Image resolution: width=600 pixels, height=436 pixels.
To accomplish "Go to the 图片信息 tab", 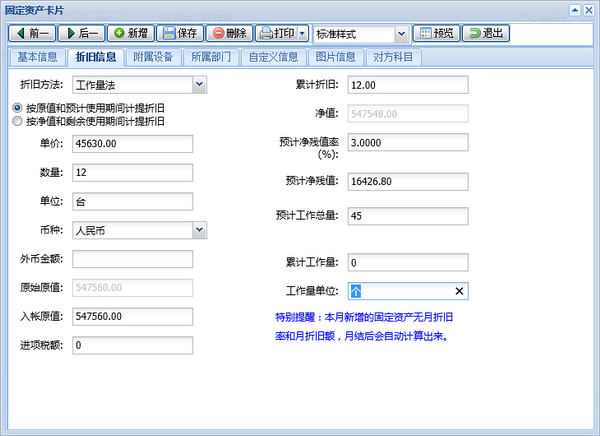I will [x=336, y=57].
